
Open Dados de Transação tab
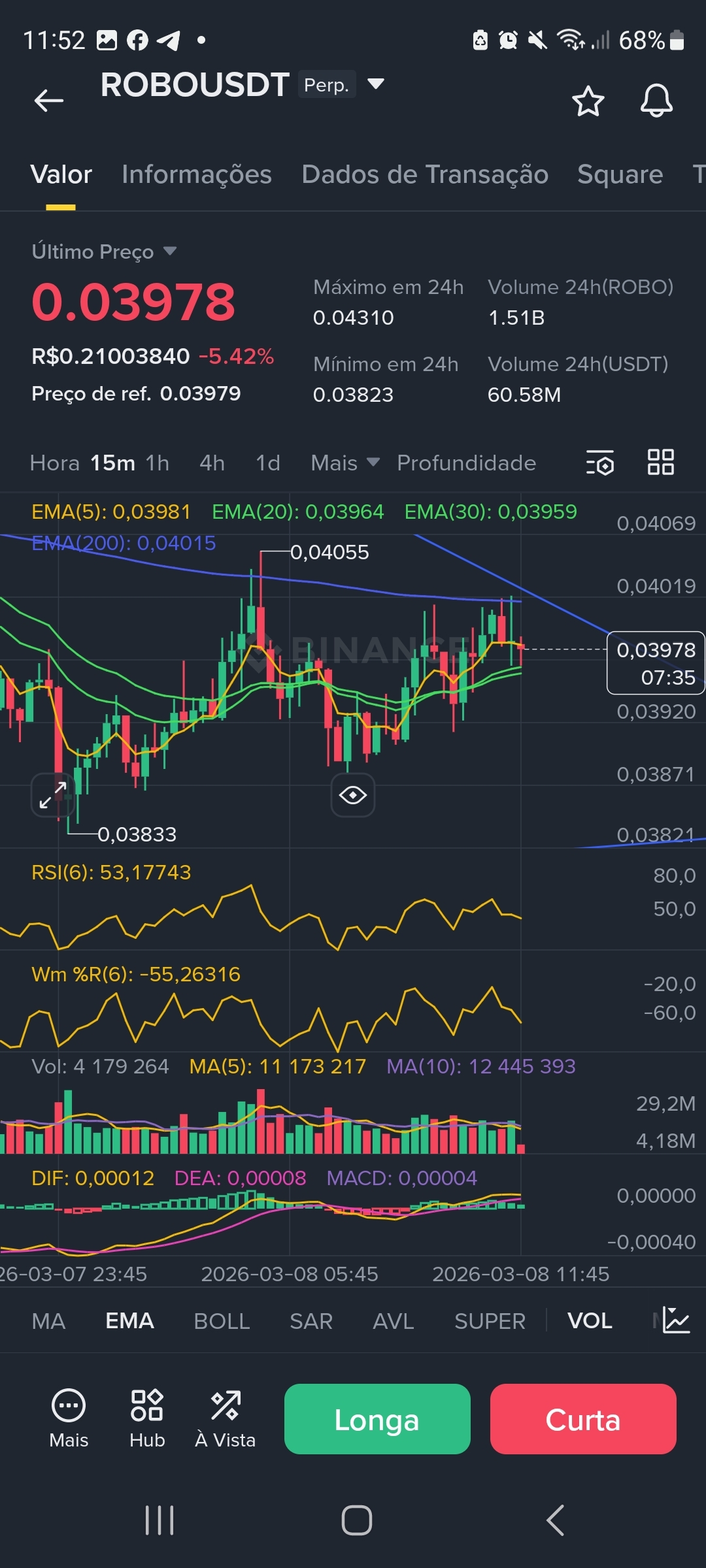(425, 174)
